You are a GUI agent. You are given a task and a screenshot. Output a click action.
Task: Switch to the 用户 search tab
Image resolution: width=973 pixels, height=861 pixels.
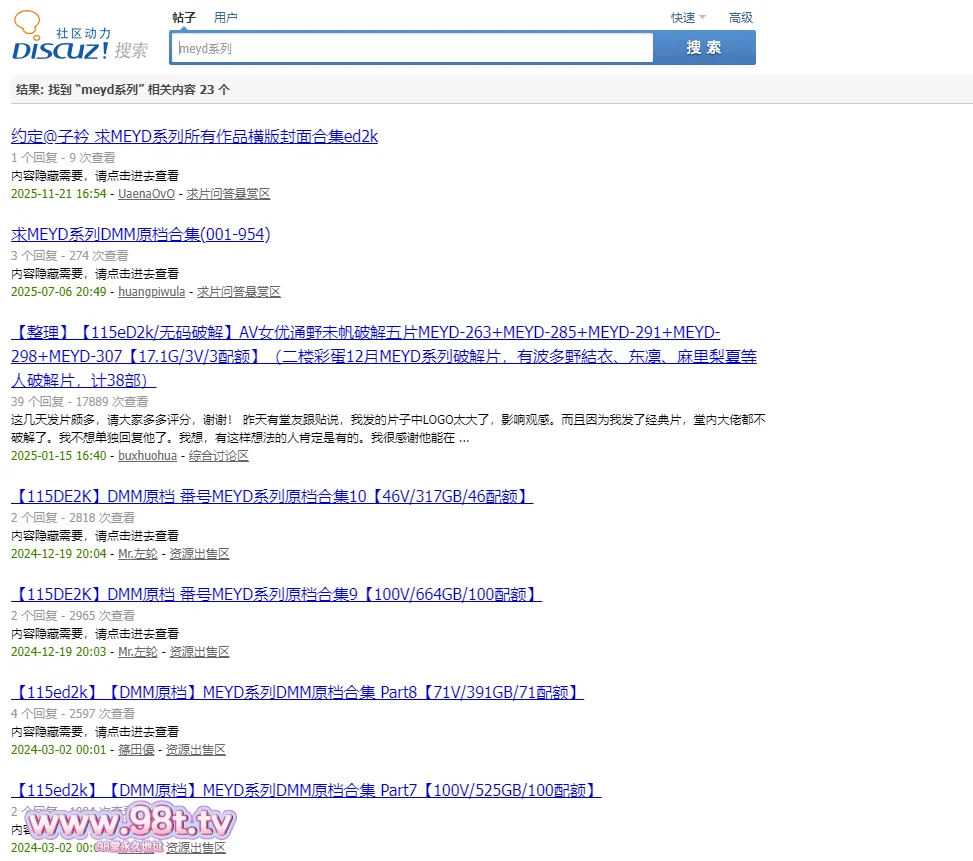click(x=226, y=17)
